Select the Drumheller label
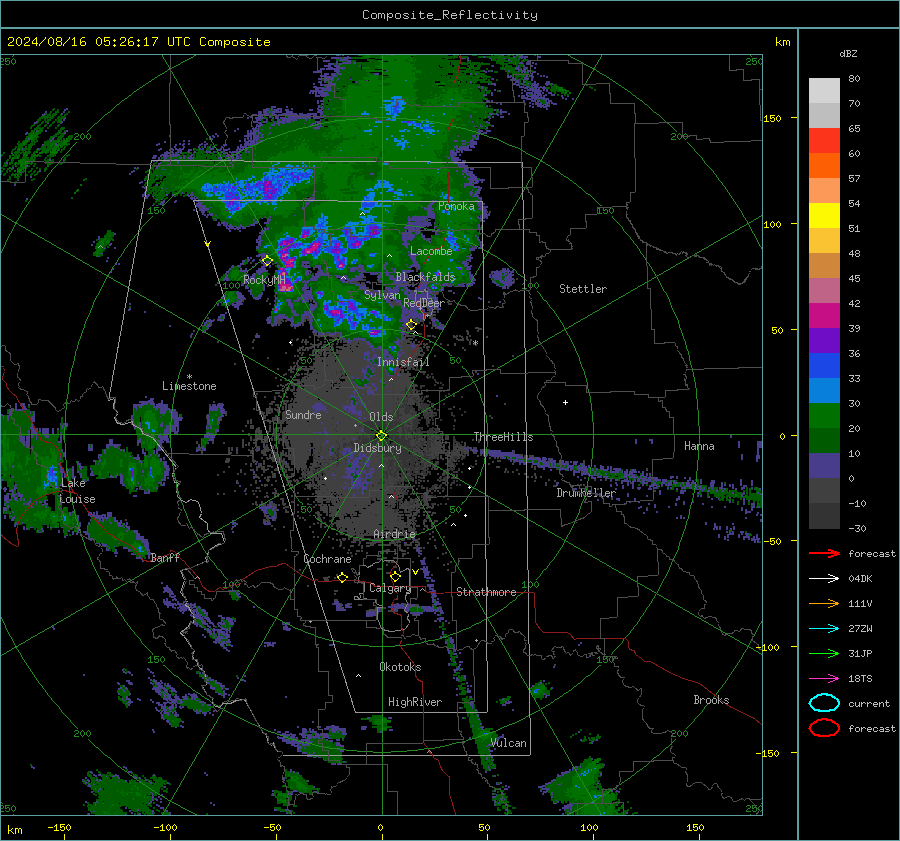The width and height of the screenshot is (900, 841). [585, 493]
